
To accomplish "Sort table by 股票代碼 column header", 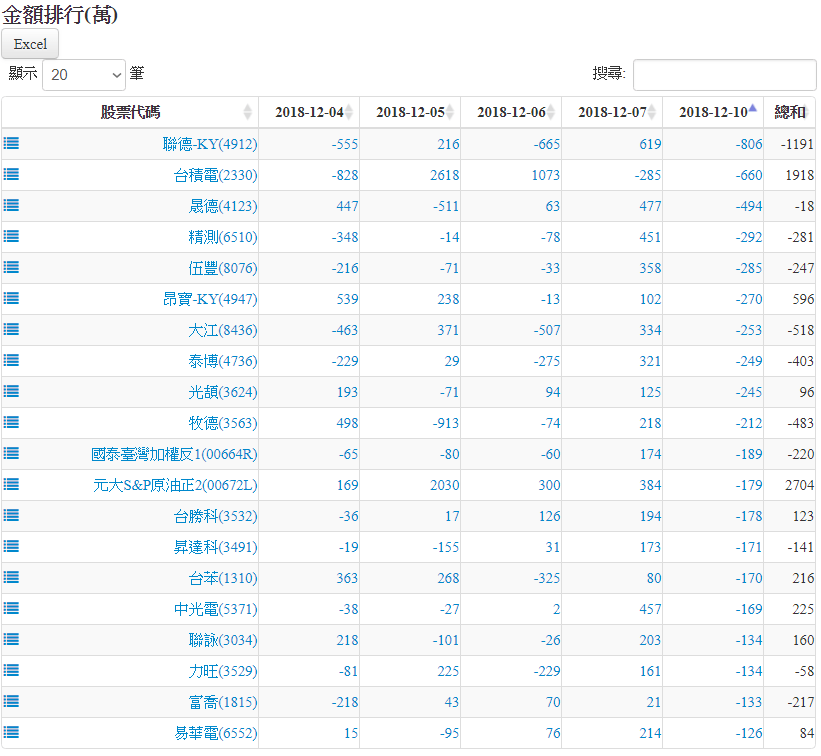I will tap(130, 112).
